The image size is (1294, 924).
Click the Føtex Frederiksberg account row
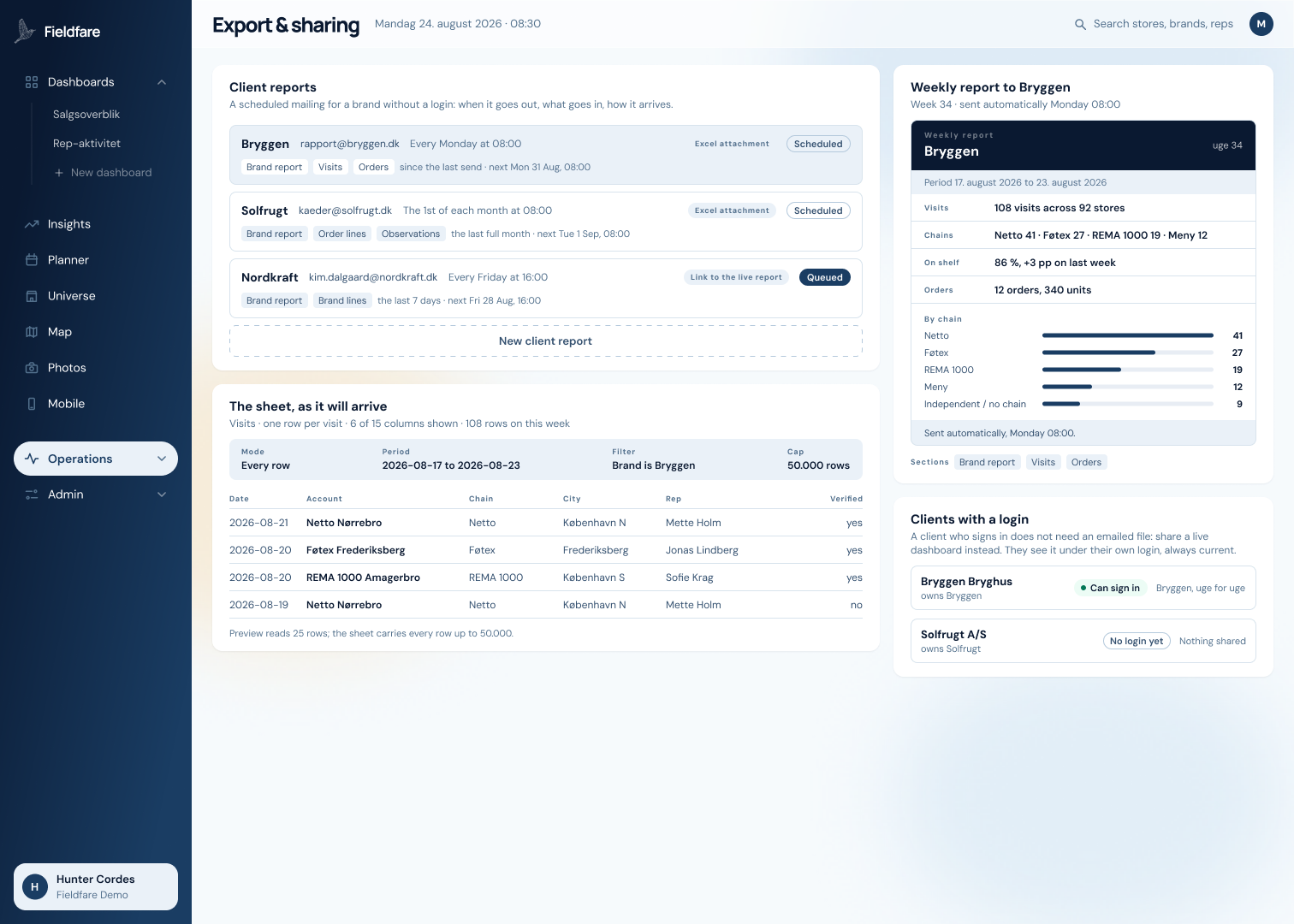click(x=546, y=550)
